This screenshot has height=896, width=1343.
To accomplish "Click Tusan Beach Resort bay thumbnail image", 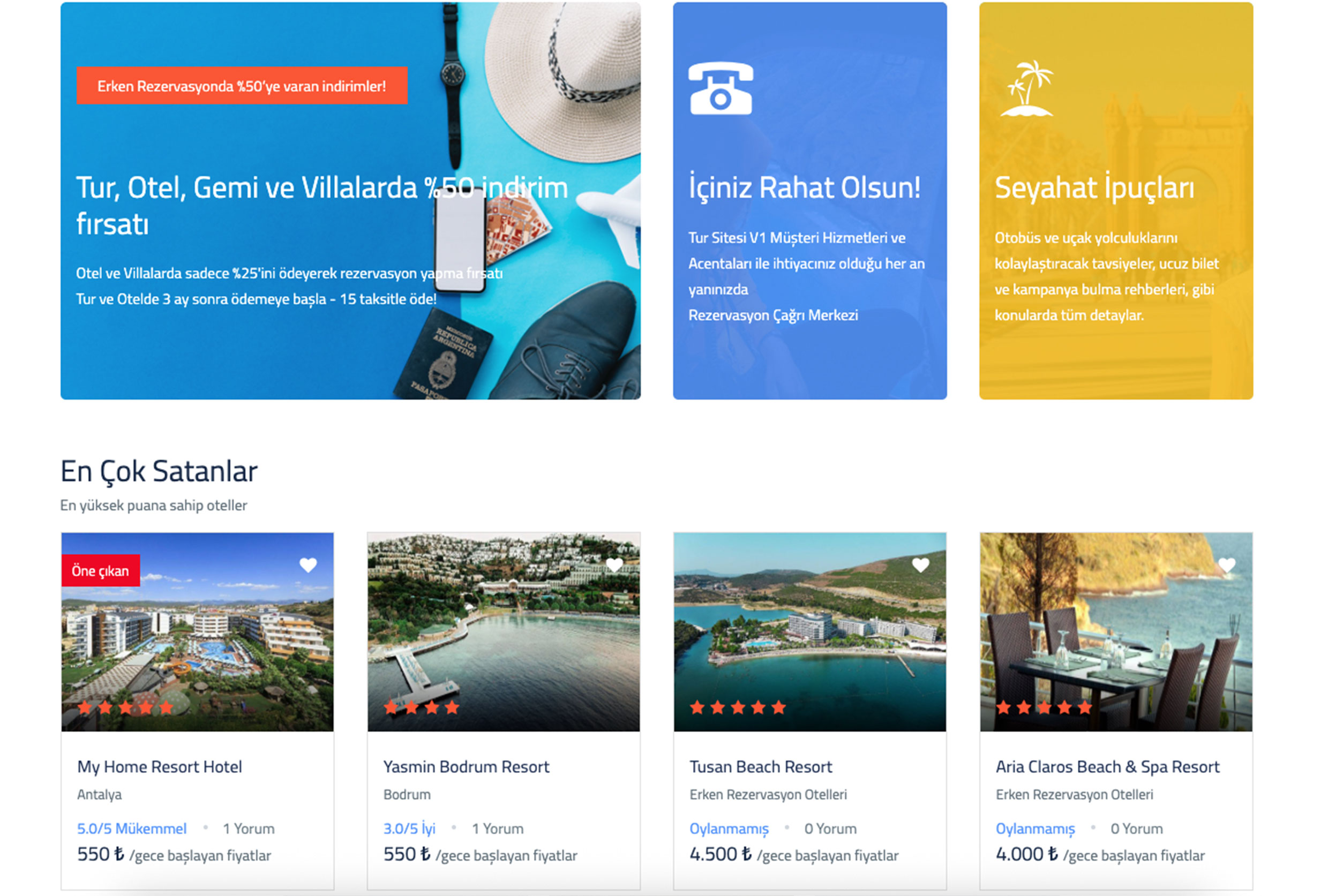I will (810, 629).
